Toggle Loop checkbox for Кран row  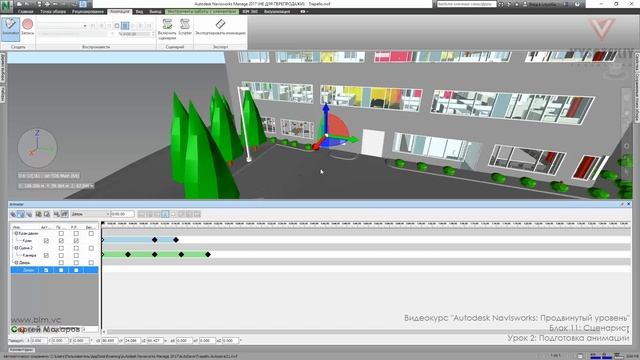coord(61,241)
